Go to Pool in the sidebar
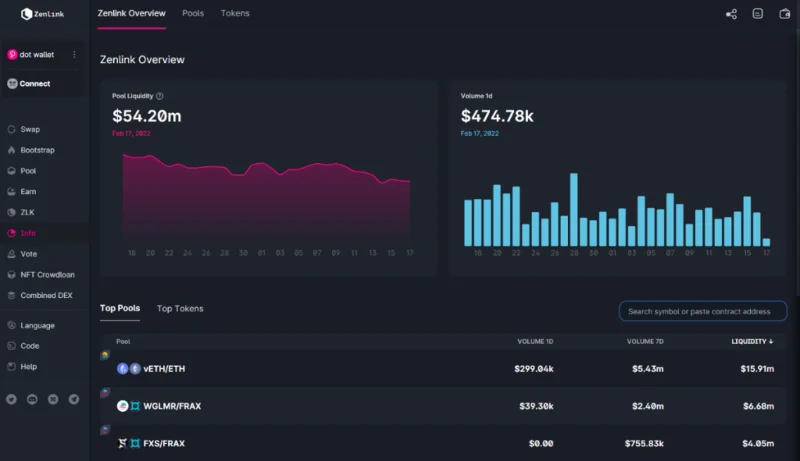Image resolution: width=800 pixels, height=461 pixels. (x=28, y=171)
